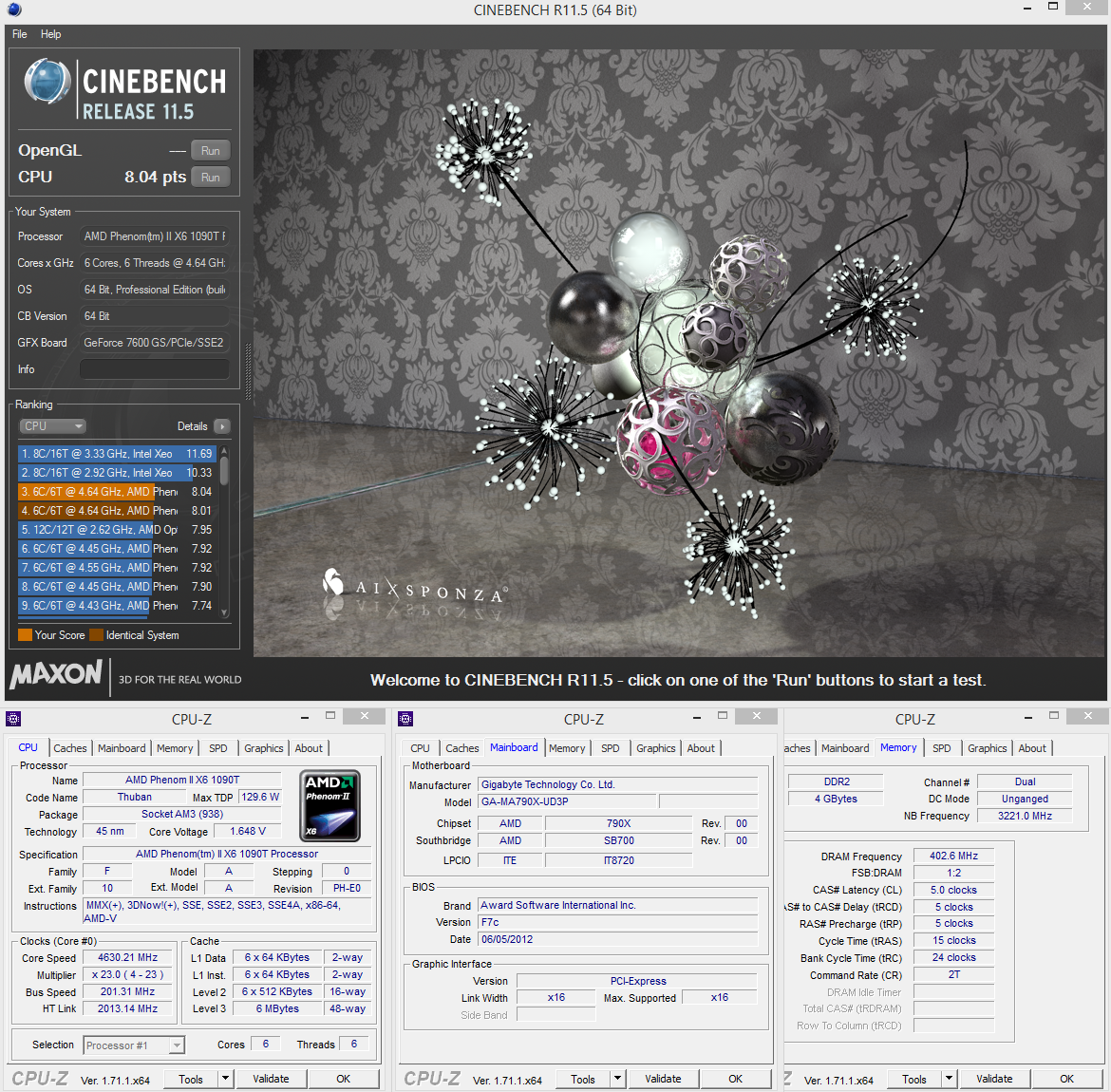Click Tools button in first CPU-Z window

[191, 1080]
